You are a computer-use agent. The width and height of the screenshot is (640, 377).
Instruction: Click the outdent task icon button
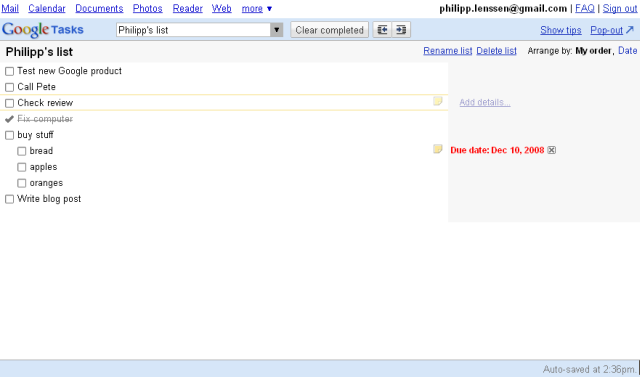tap(382, 30)
